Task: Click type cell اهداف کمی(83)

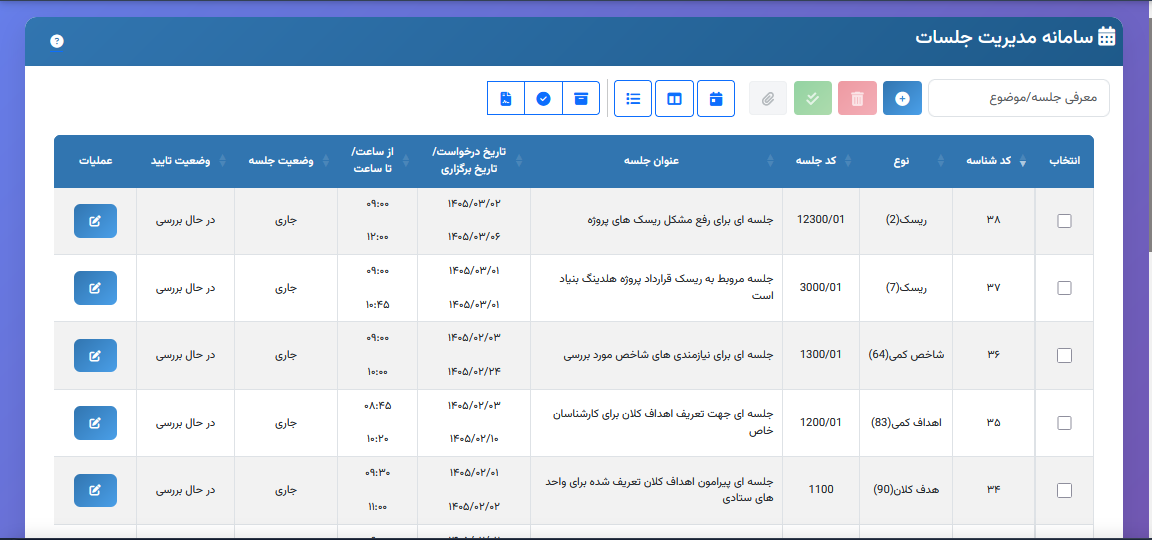Action: 907,423
